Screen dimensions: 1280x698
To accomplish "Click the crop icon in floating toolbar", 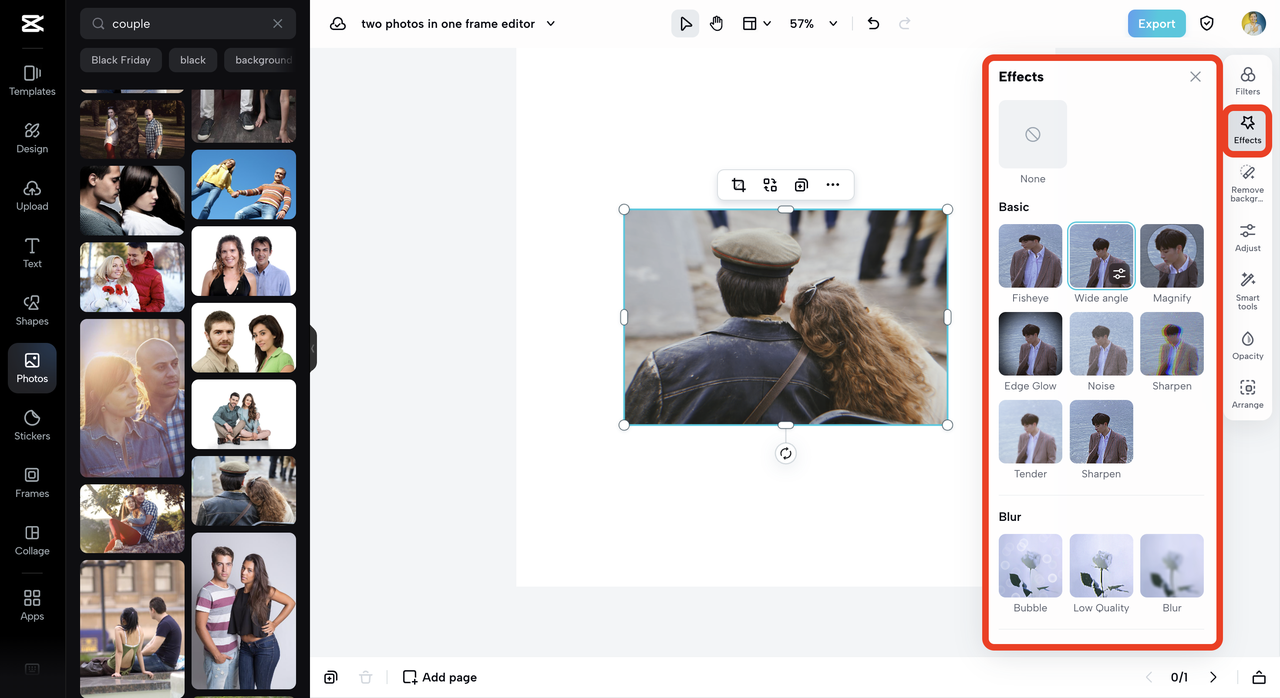I will (x=738, y=185).
